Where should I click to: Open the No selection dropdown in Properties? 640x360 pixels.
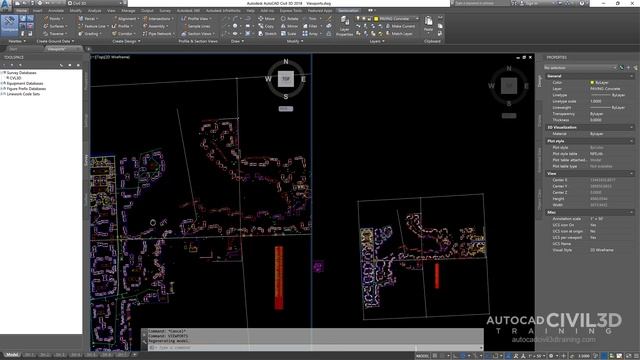coord(580,68)
